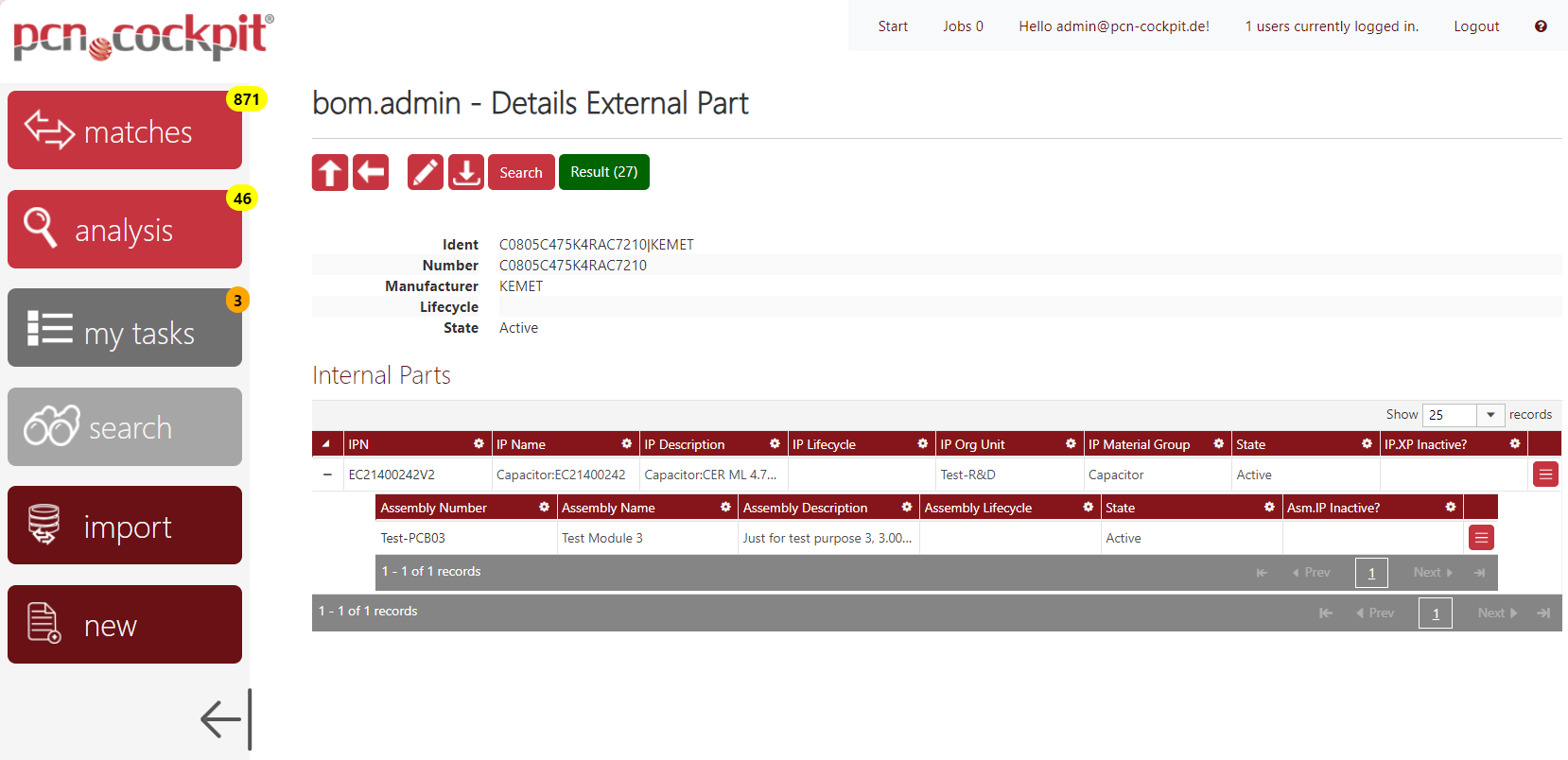Collapse the sidebar with arrow icon
1568x760 pixels.
point(227,719)
